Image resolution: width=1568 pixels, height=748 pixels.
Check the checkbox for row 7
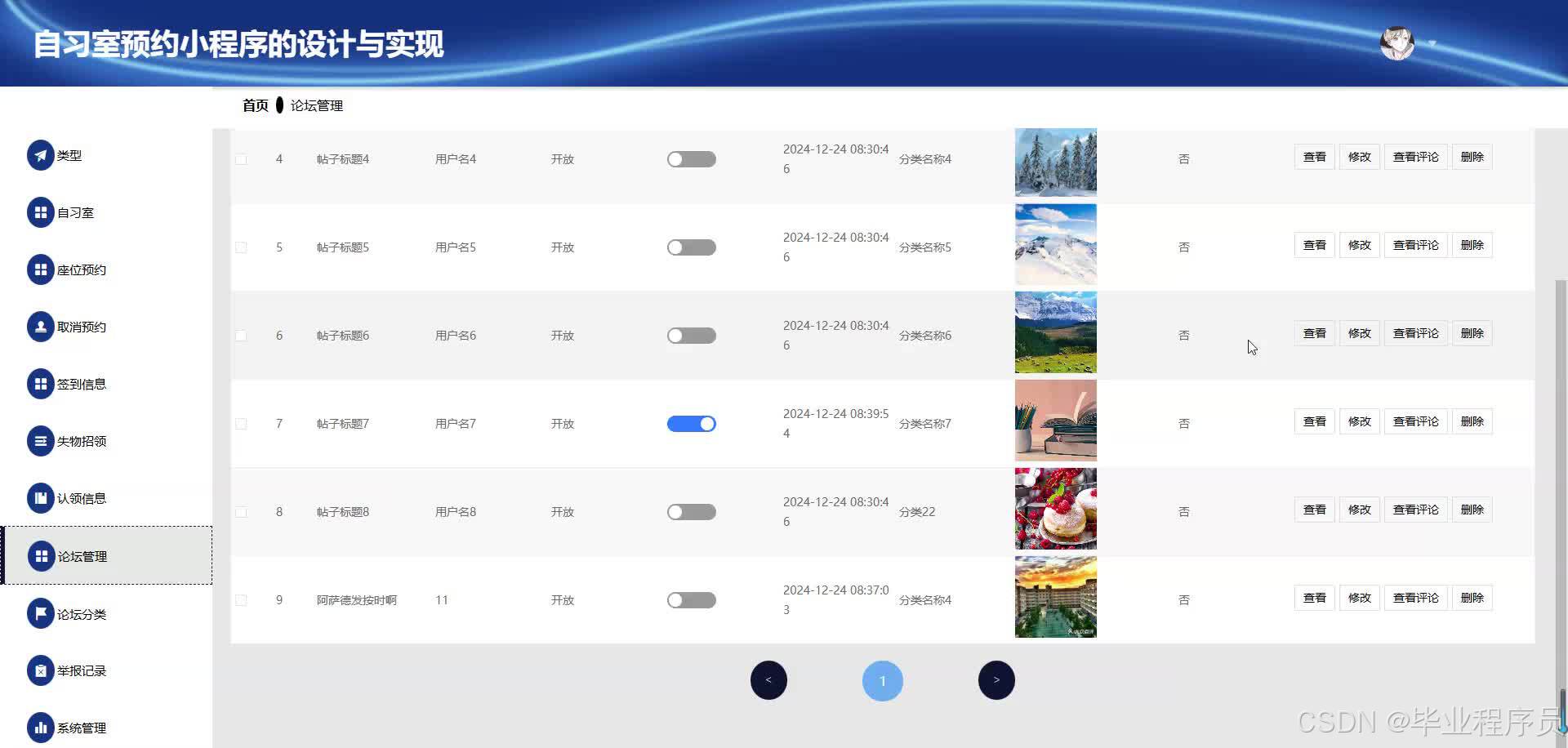(x=241, y=424)
